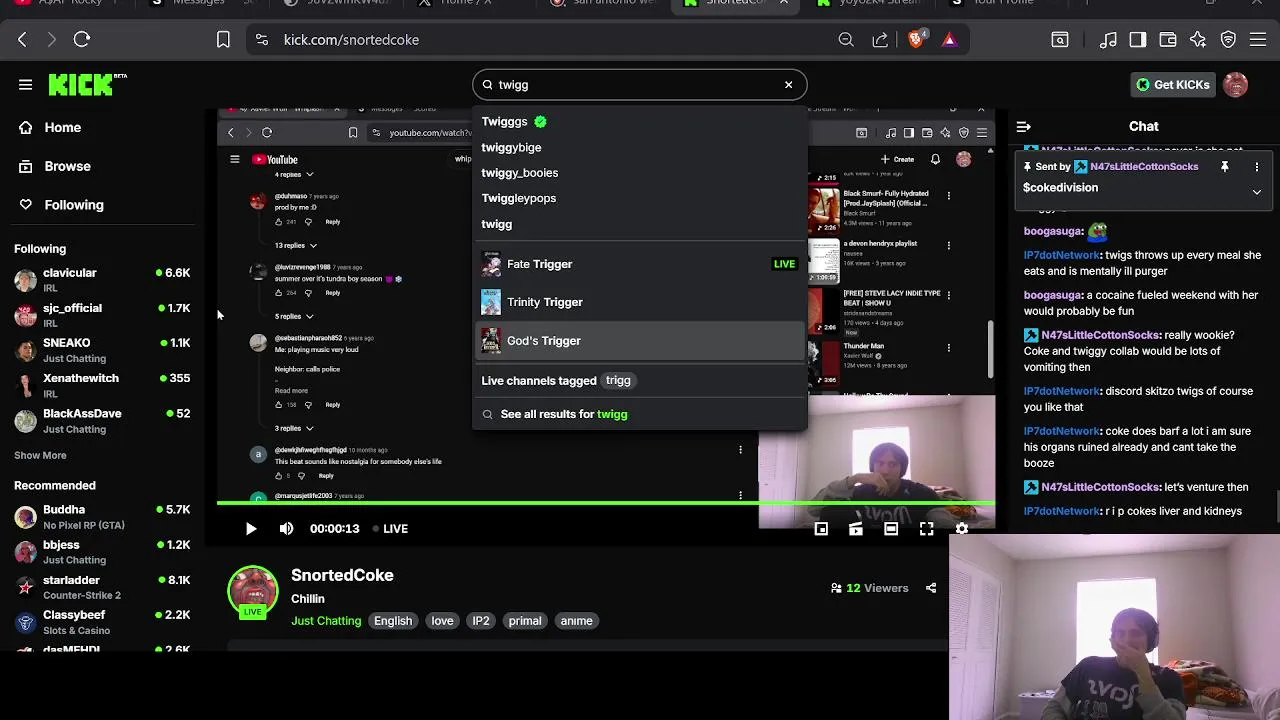This screenshot has width=1280, height=720.
Task: Open the pinned message three-dot menu
Action: tap(1257, 167)
